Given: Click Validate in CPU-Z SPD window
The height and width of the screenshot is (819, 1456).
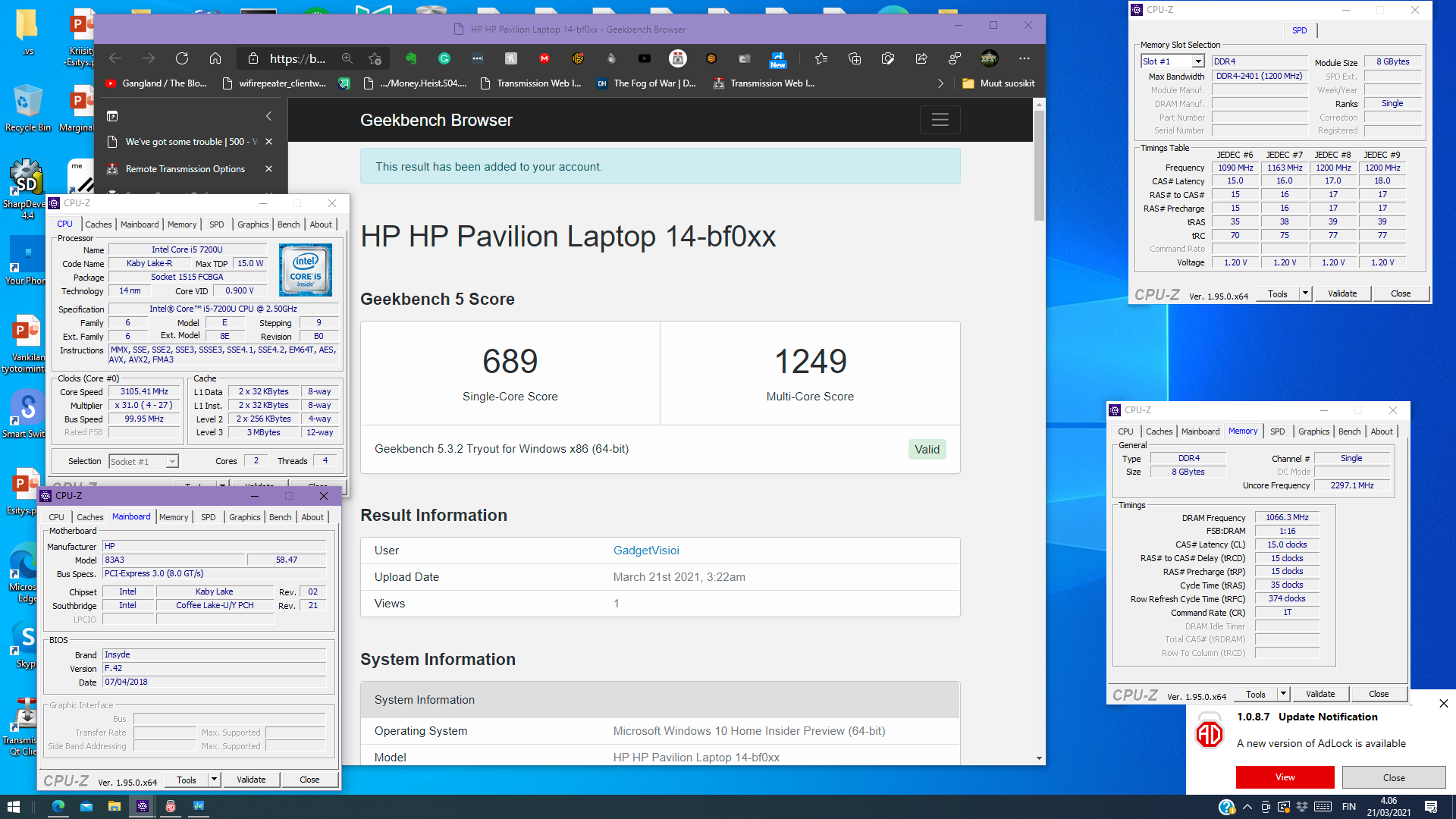Looking at the screenshot, I should [1342, 293].
